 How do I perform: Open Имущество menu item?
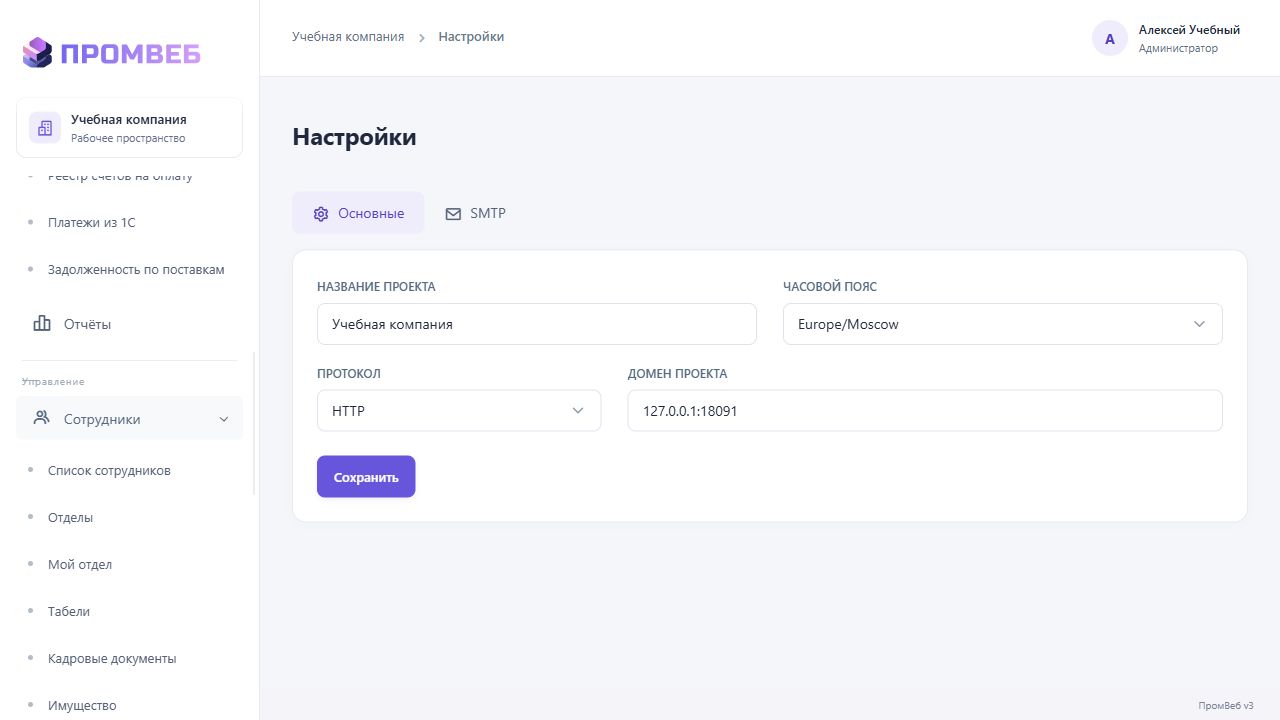pyautogui.click(x=82, y=705)
